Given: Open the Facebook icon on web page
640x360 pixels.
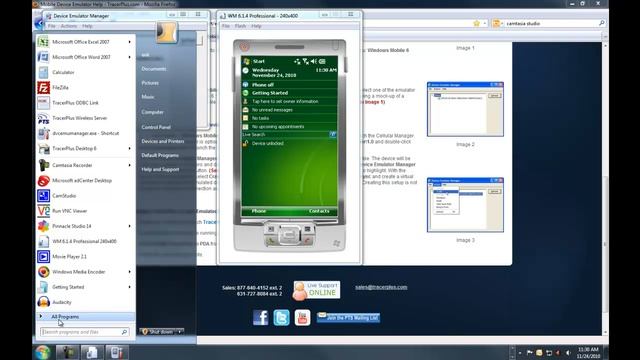Looking at the screenshot, I should coord(260,317).
